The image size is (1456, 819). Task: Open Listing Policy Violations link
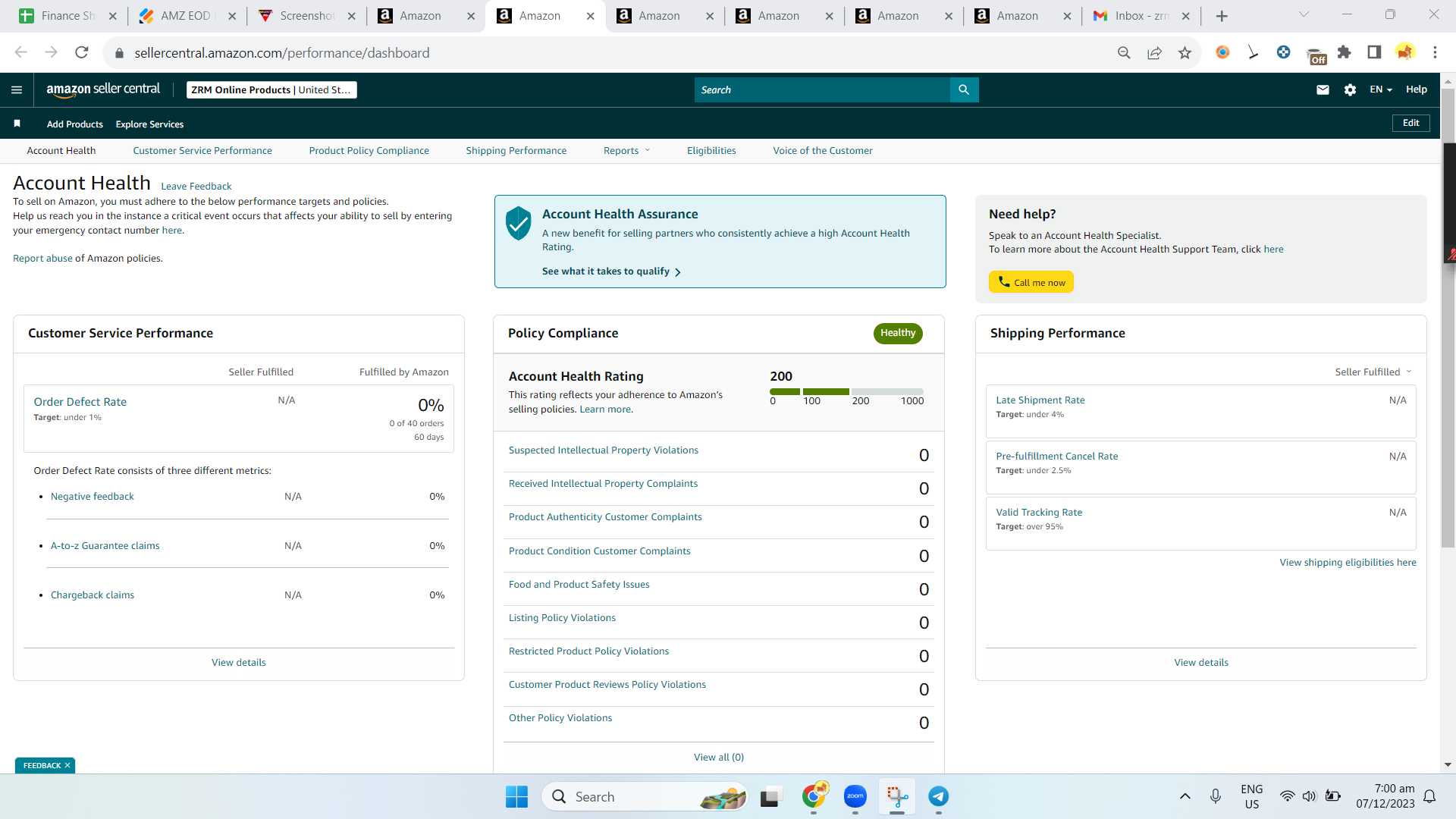click(562, 617)
